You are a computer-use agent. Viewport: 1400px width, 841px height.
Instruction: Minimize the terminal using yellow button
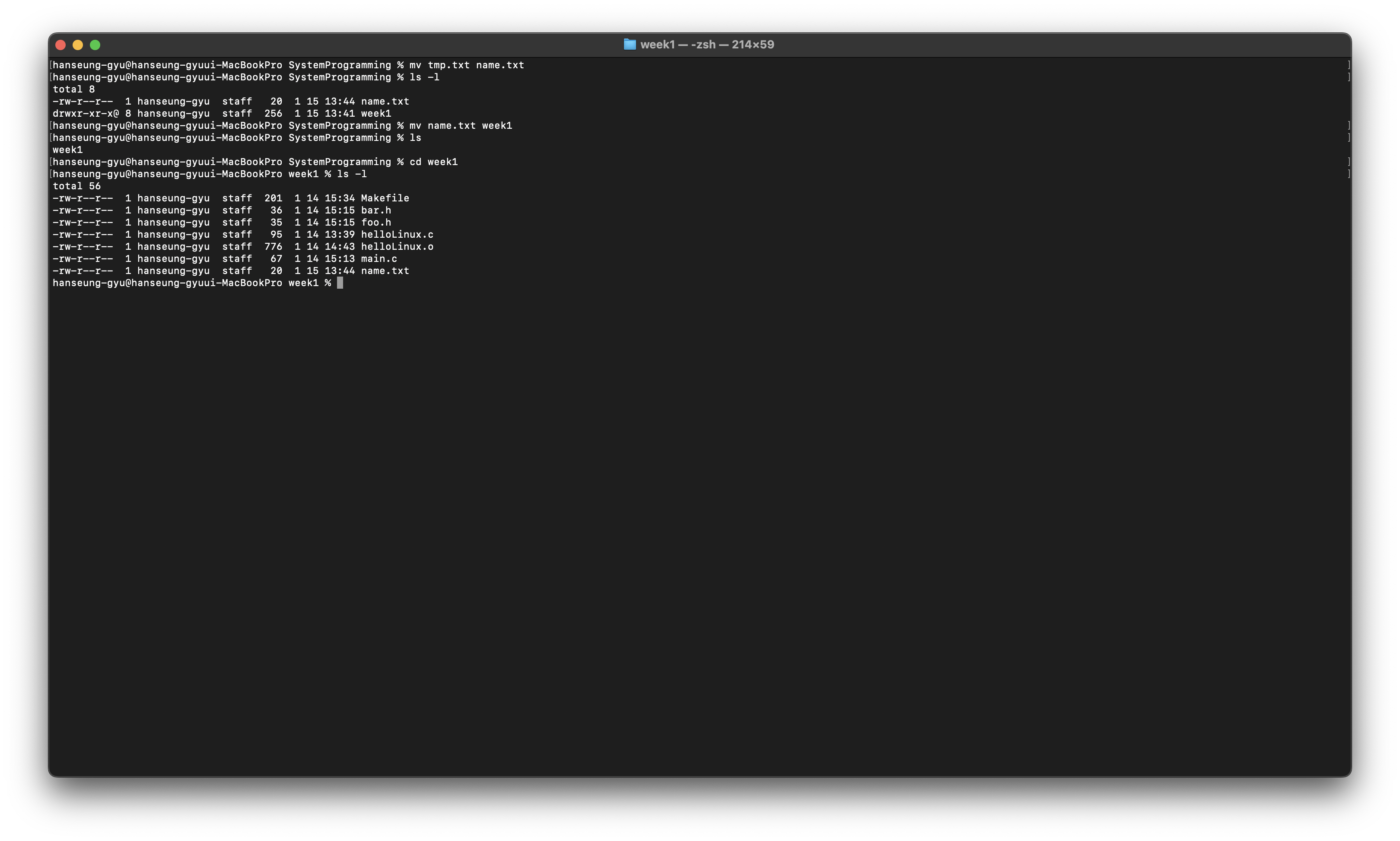pyautogui.click(x=78, y=45)
